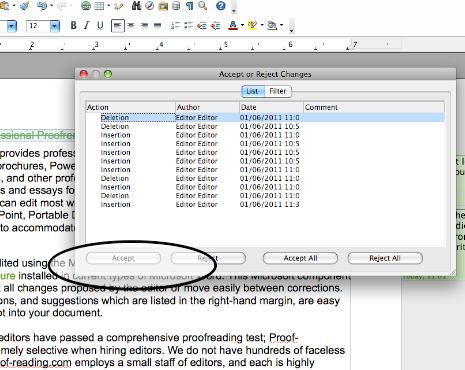This screenshot has width=465, height=370.
Task: Click the Decrease Indent icon
Action: 202,25
